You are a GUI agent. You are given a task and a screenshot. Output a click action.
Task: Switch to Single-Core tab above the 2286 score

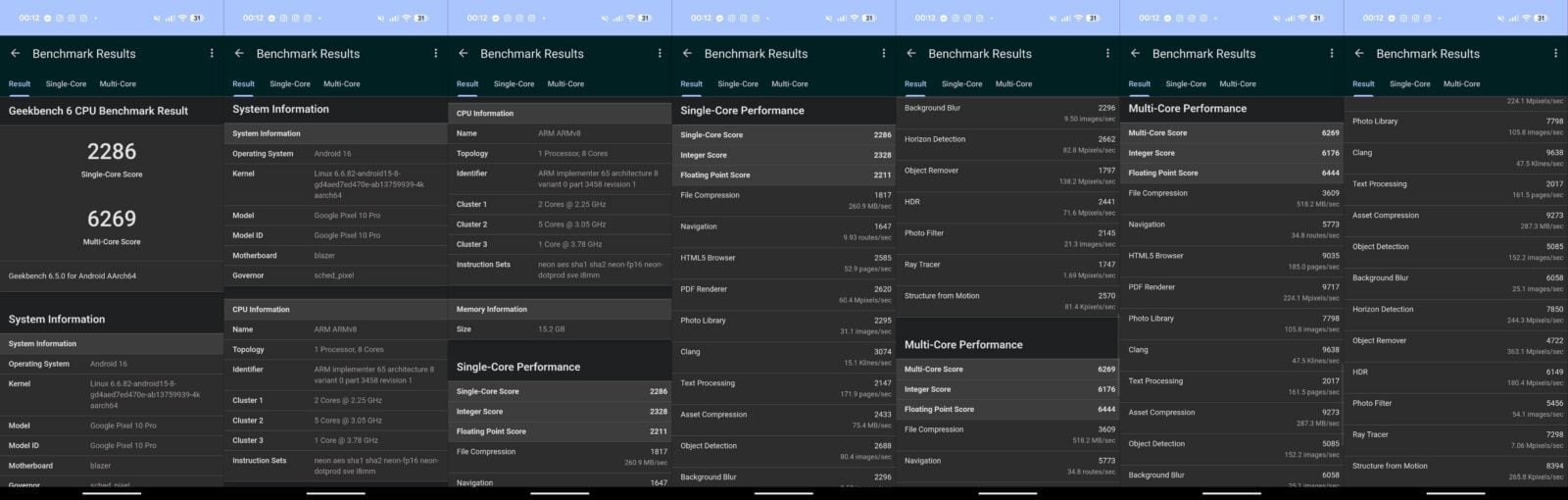coord(66,84)
